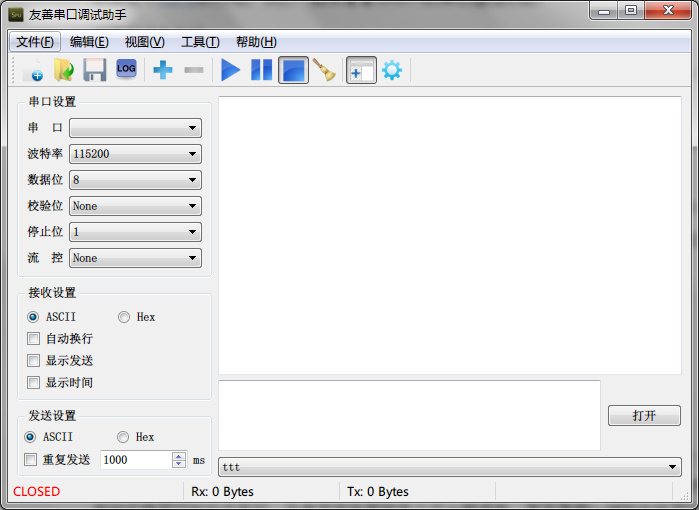Click the New file icon in toolbar

click(x=33, y=70)
